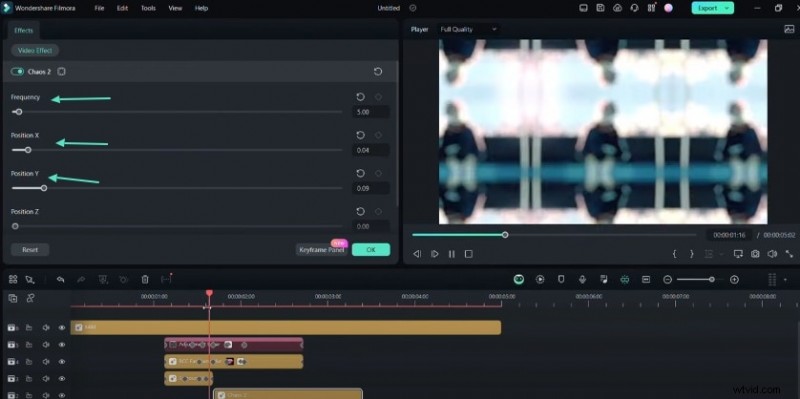Click the mark out curly brace icon

click(692, 254)
